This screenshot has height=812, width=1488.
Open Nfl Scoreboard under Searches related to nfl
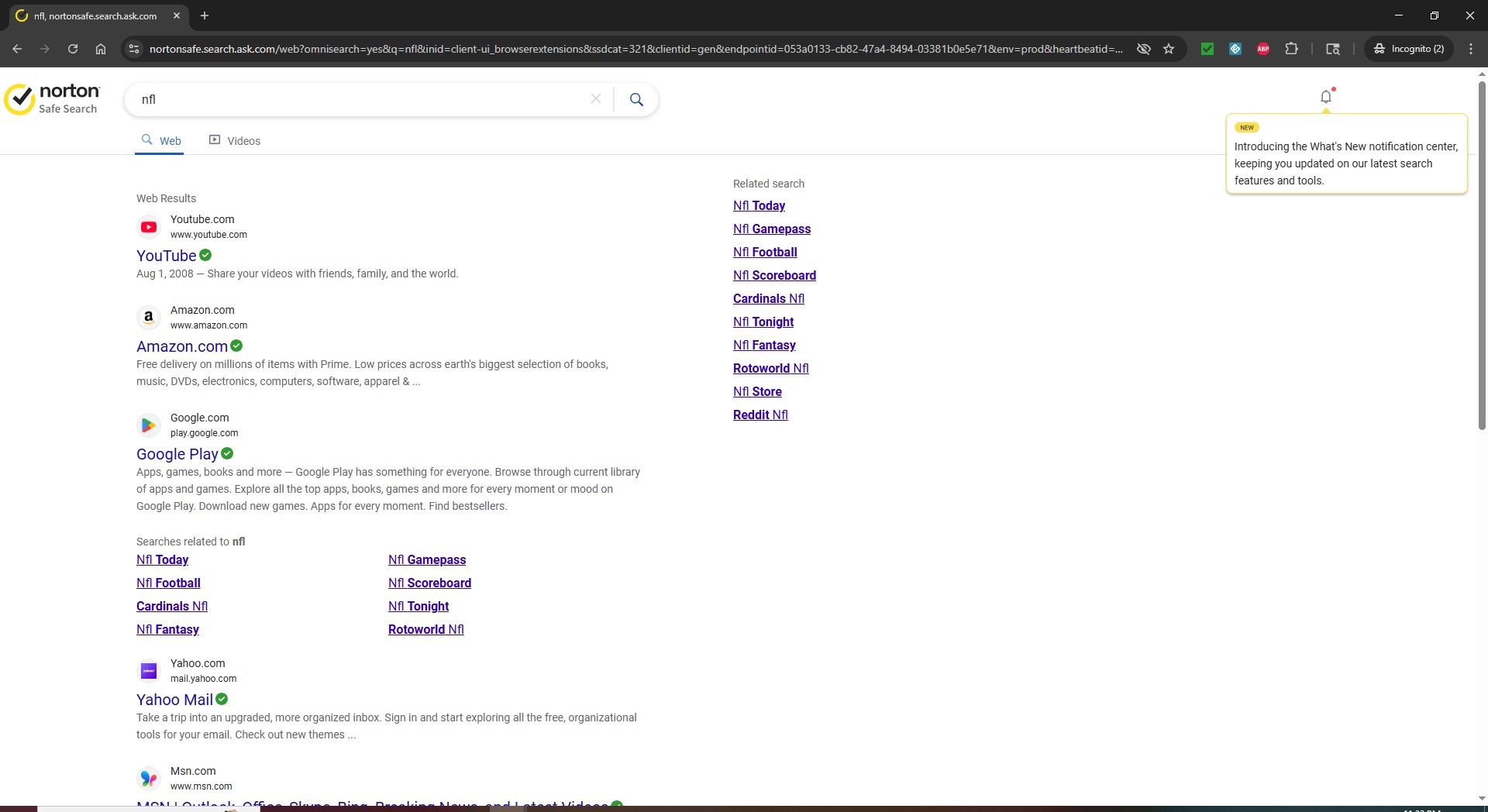[429, 583]
